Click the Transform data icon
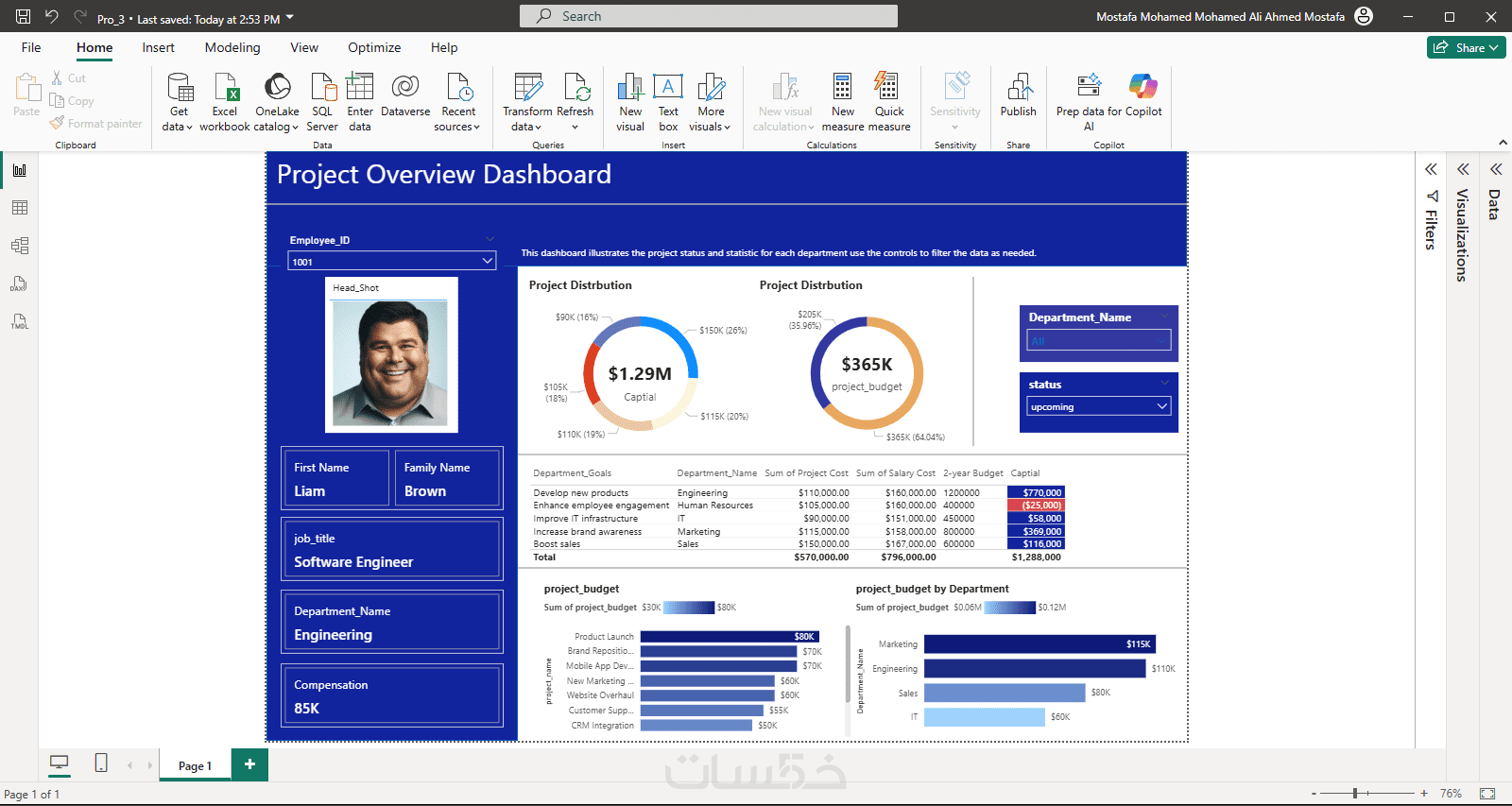Image resolution: width=1512 pixels, height=806 pixels. 527,88
